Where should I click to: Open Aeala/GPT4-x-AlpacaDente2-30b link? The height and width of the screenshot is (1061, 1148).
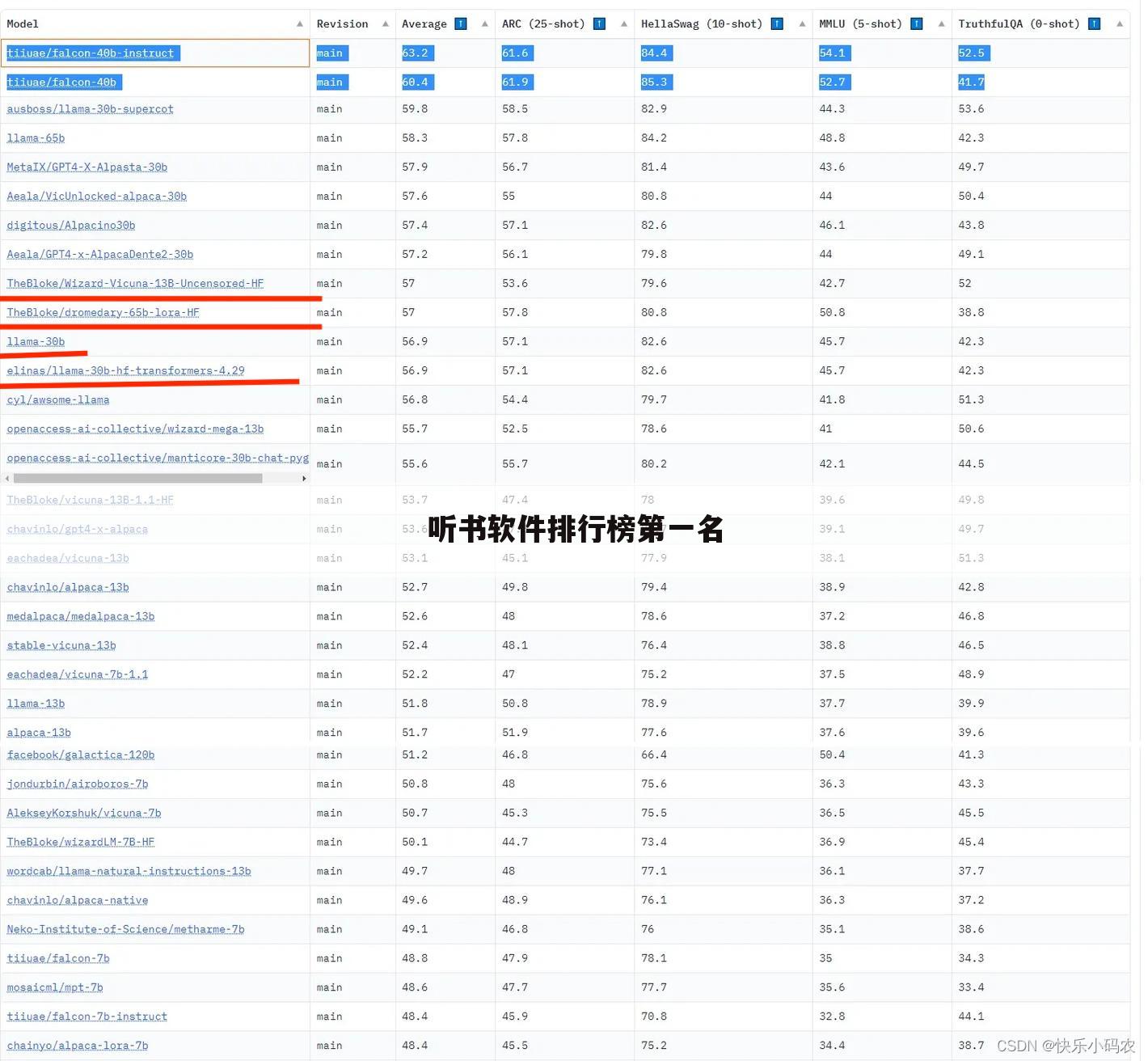tap(100, 255)
